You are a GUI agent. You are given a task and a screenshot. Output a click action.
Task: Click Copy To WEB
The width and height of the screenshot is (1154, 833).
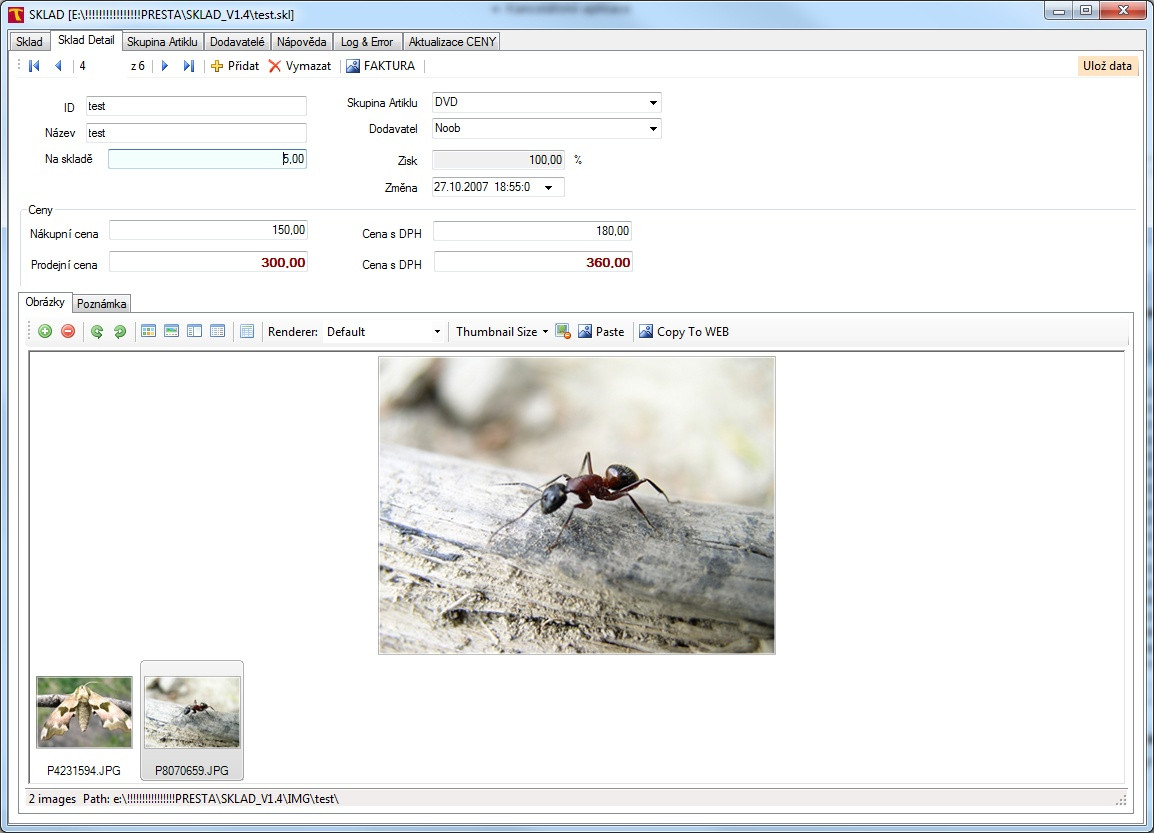pos(684,332)
